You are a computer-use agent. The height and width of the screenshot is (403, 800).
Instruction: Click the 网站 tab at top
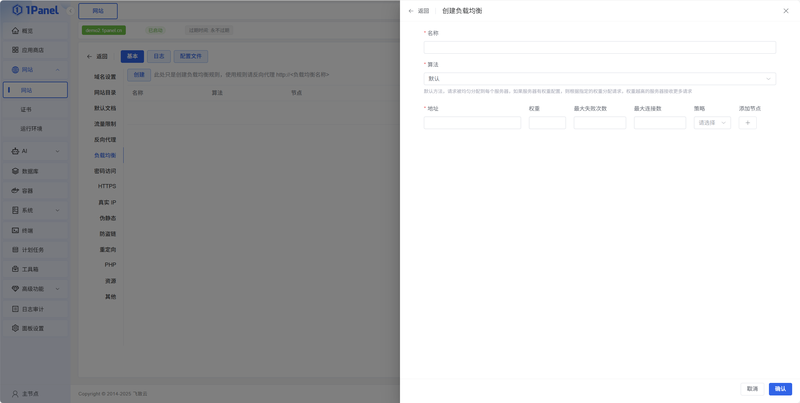click(98, 11)
